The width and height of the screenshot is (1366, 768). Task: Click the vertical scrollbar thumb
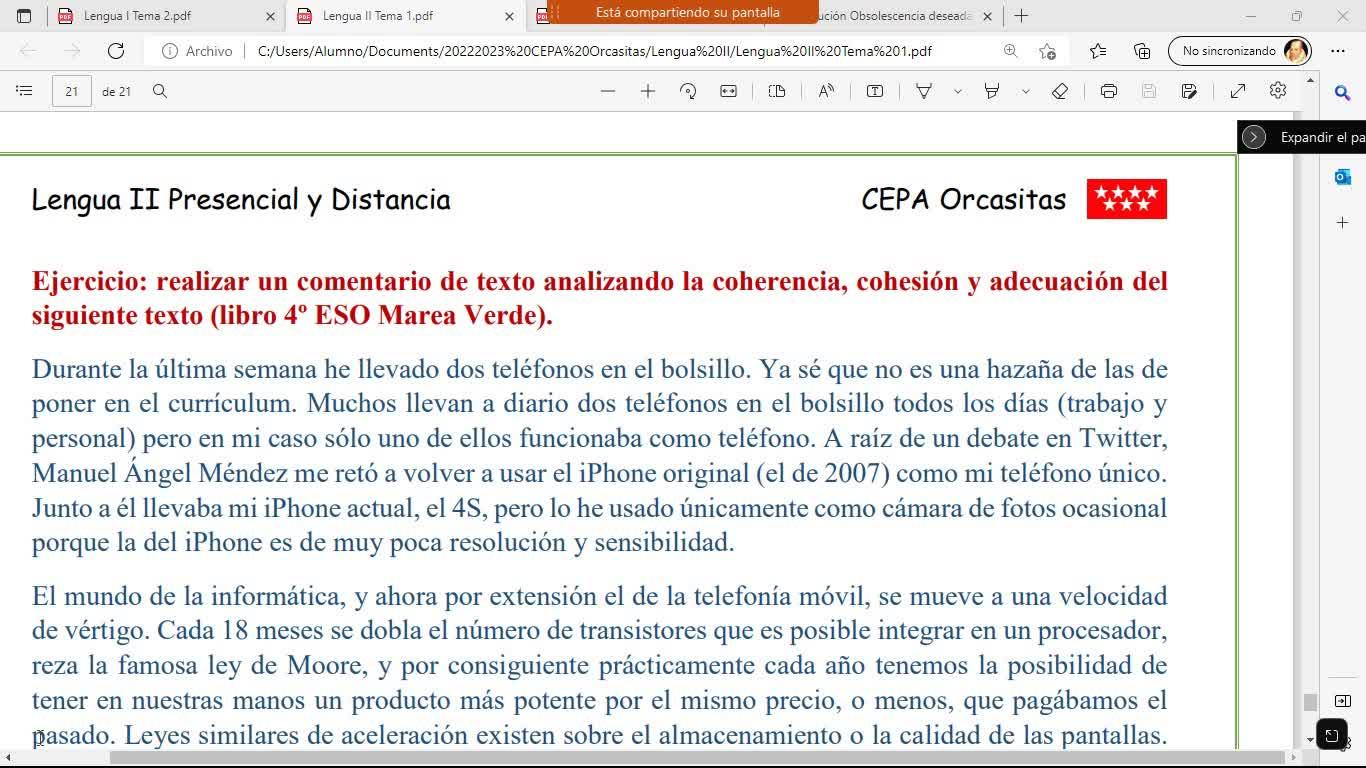(x=1310, y=702)
